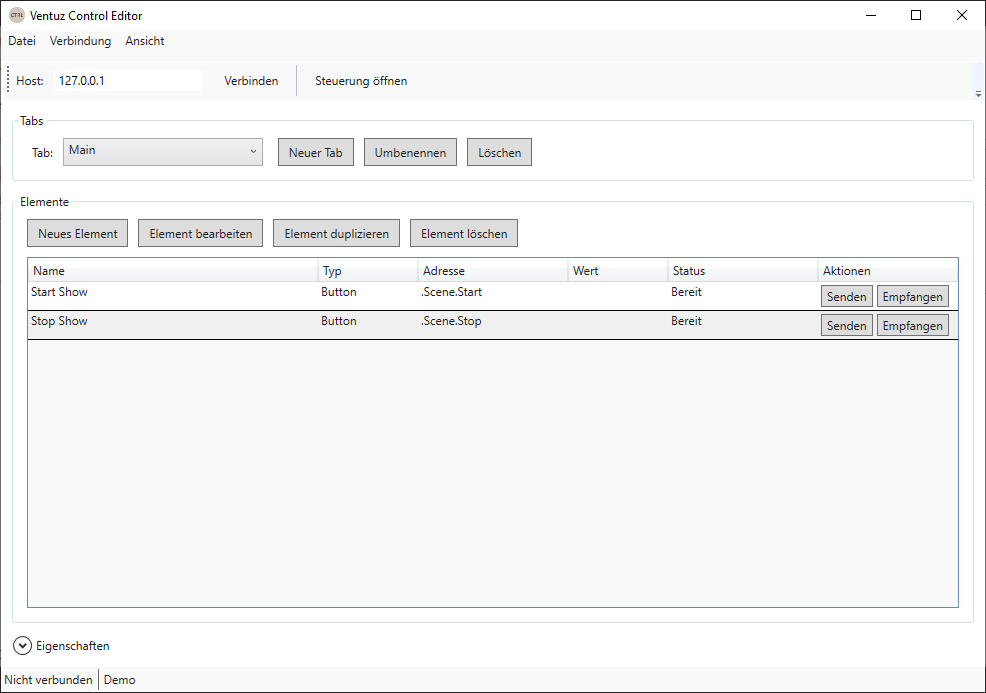Sort by the Adresse column header
The image size is (986, 693).
click(x=493, y=270)
